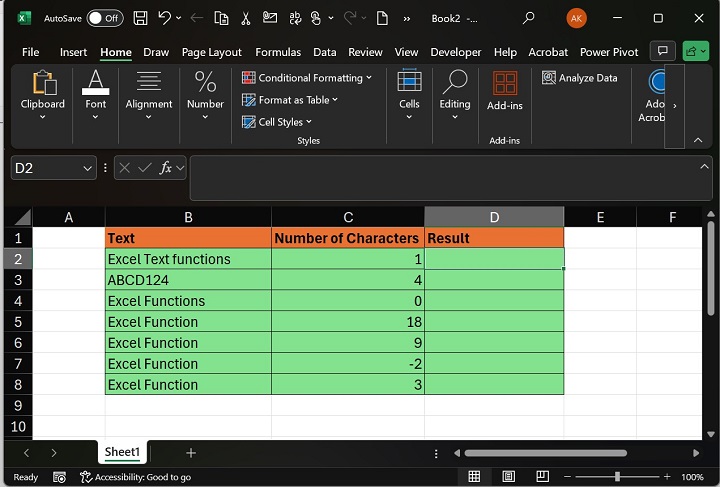
Task: Select cell C5 containing 18
Action: click(x=347, y=322)
